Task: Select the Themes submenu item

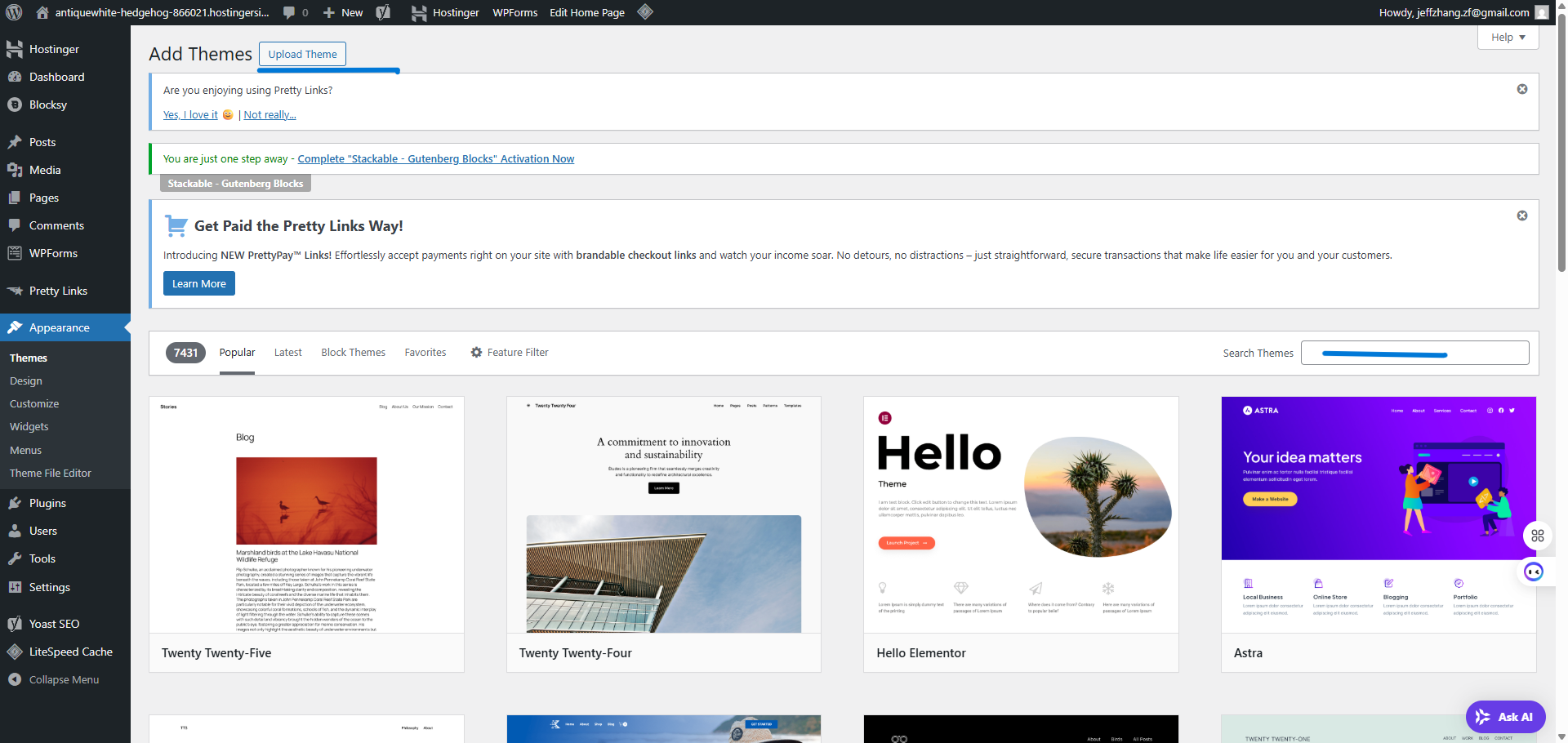Action: point(29,358)
